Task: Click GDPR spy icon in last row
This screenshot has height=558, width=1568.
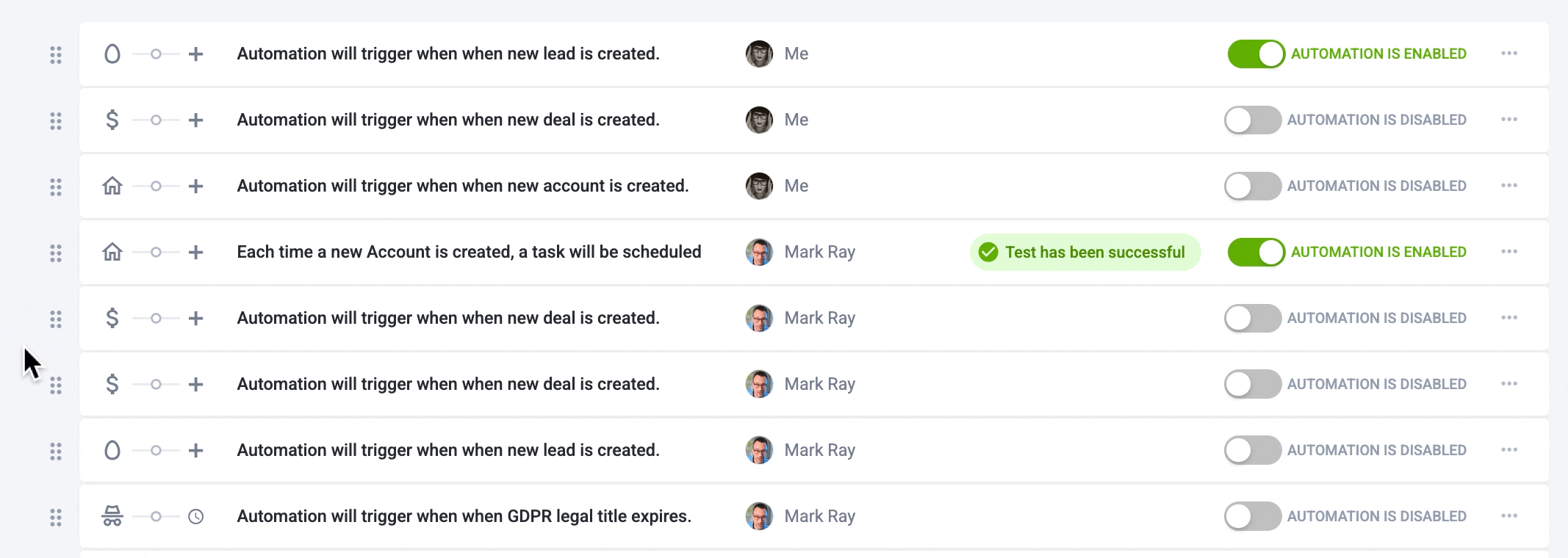Action: 112,516
